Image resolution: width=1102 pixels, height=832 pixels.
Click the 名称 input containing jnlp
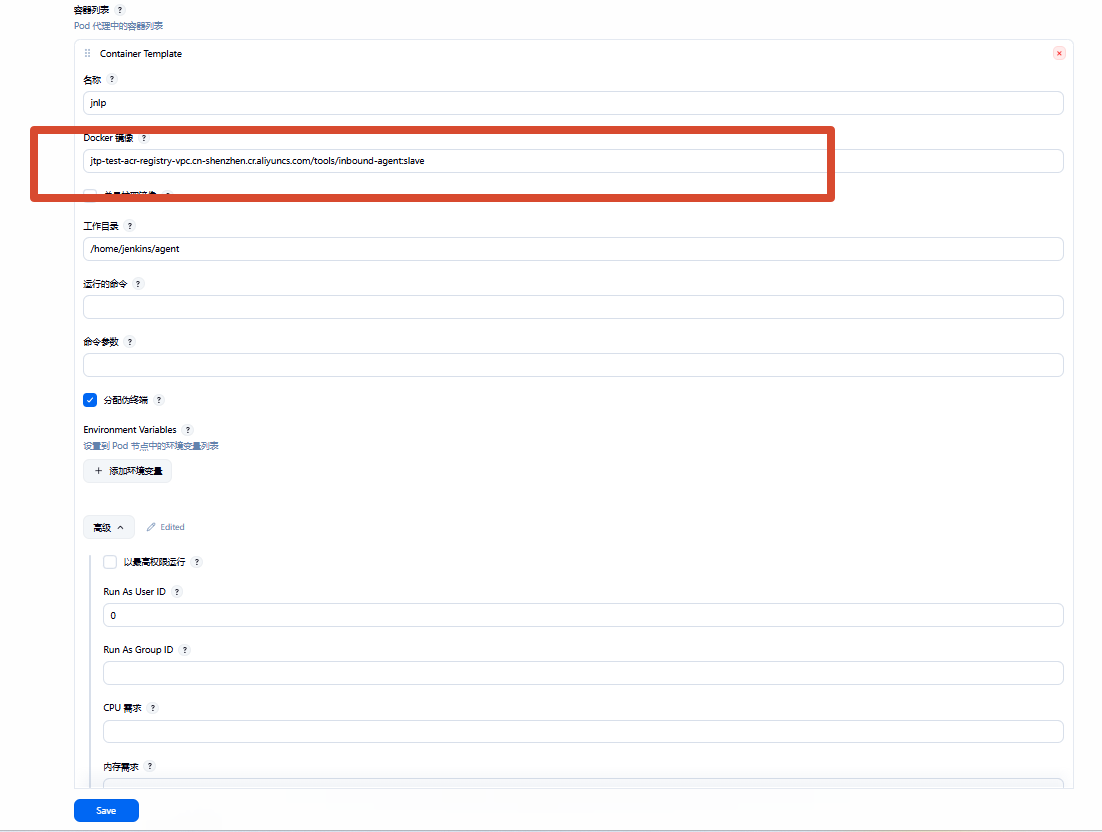(573, 103)
